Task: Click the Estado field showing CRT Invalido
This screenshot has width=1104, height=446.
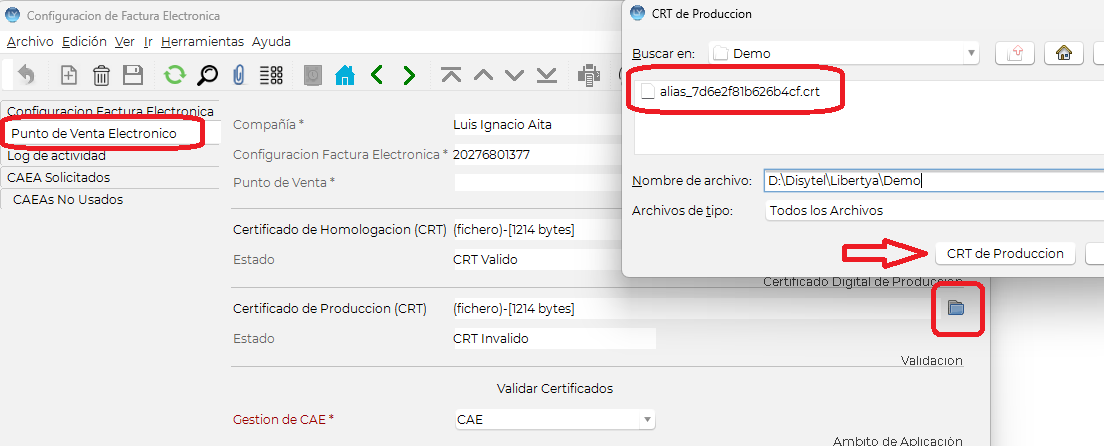Action: point(554,338)
